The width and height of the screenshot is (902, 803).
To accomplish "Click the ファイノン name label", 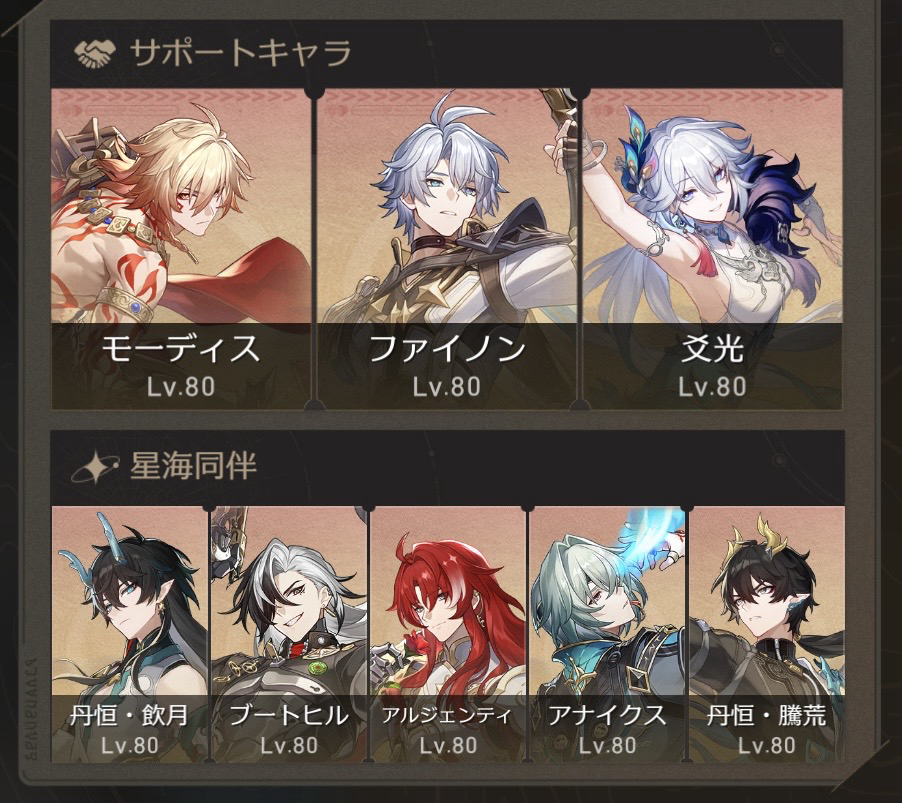I will [x=447, y=349].
